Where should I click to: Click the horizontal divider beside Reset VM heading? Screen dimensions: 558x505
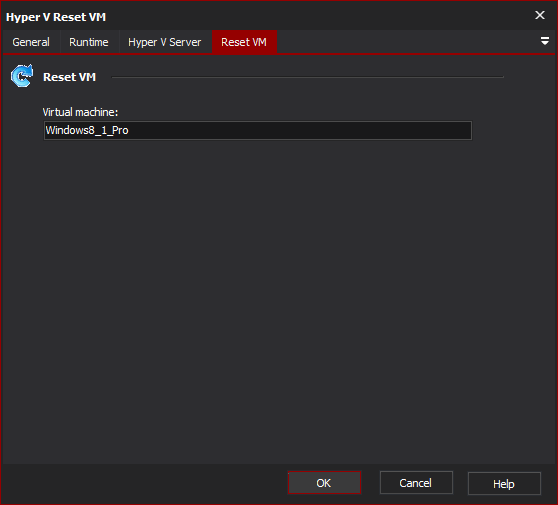307,77
